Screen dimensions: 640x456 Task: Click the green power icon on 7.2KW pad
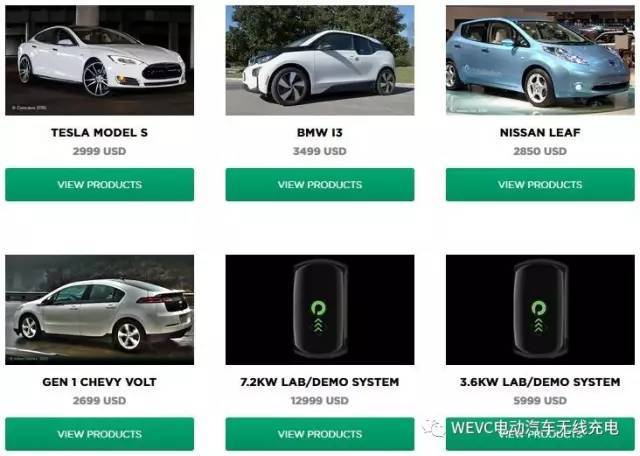click(x=318, y=308)
